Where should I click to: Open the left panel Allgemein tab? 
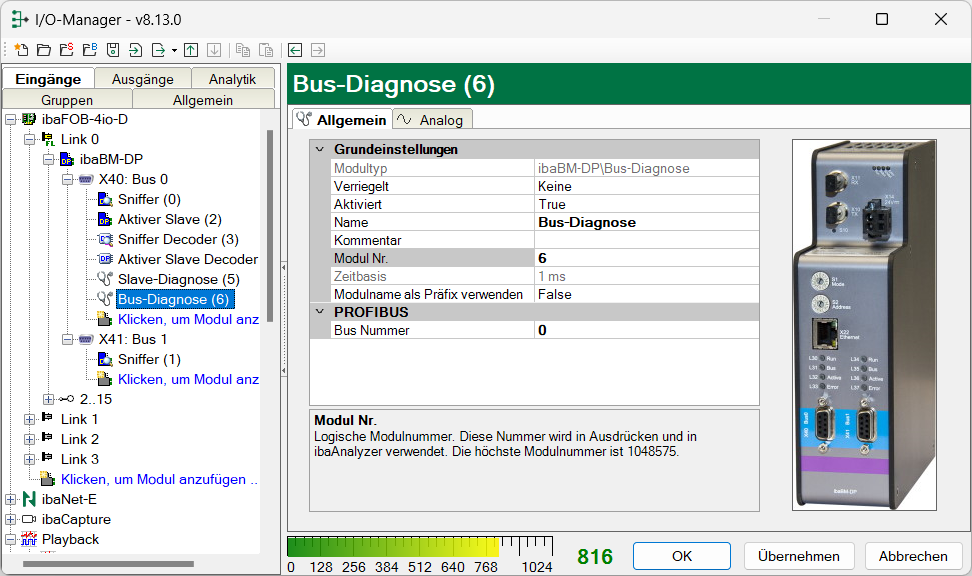[x=203, y=100]
